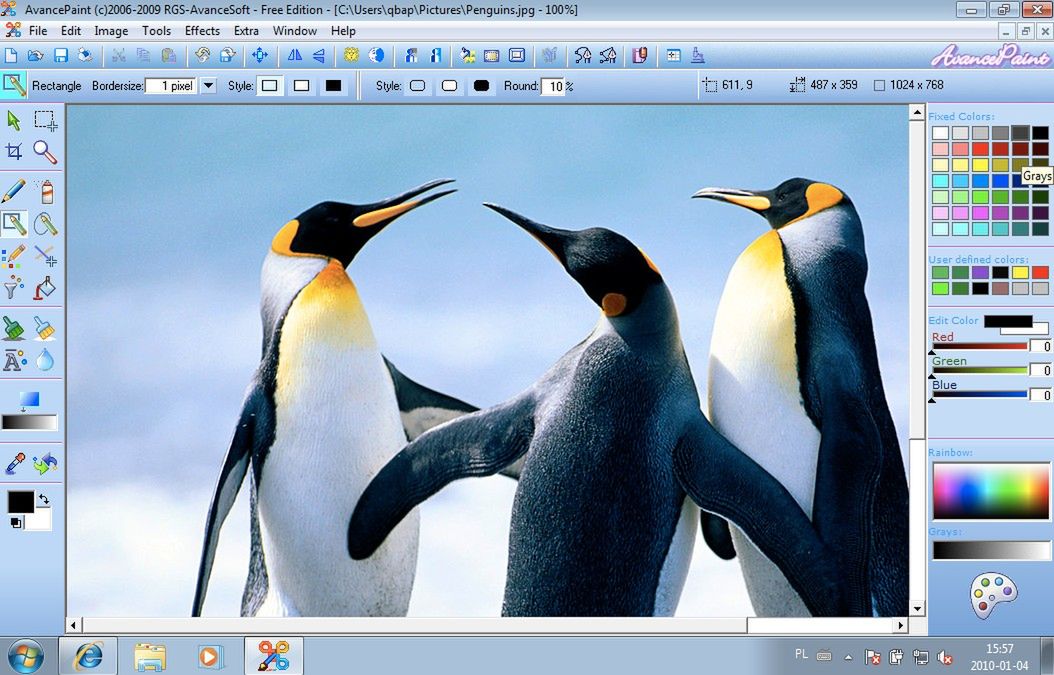Launch Internet Explorer from taskbar

88,656
